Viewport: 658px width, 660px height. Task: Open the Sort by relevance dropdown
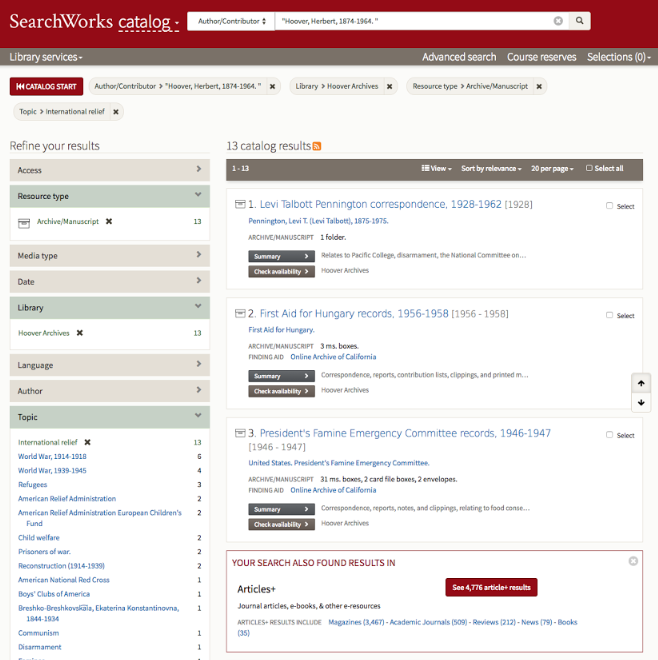pos(491,168)
